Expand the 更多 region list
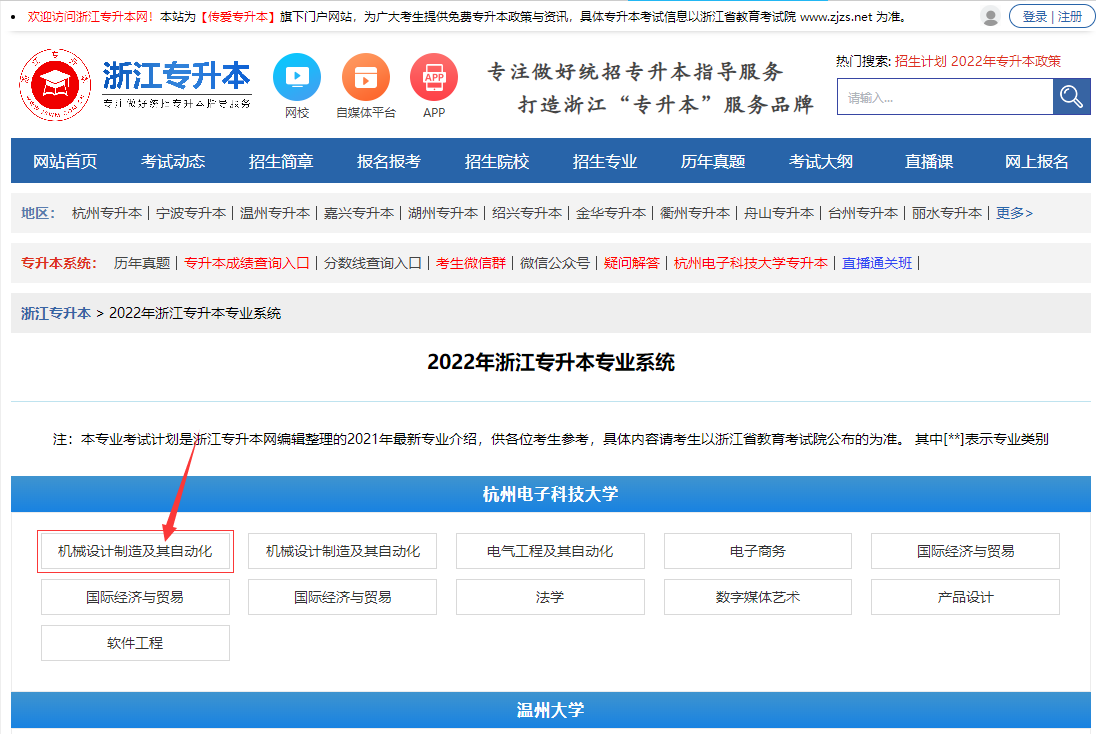Screen dimensions: 1096x734 1013,213
